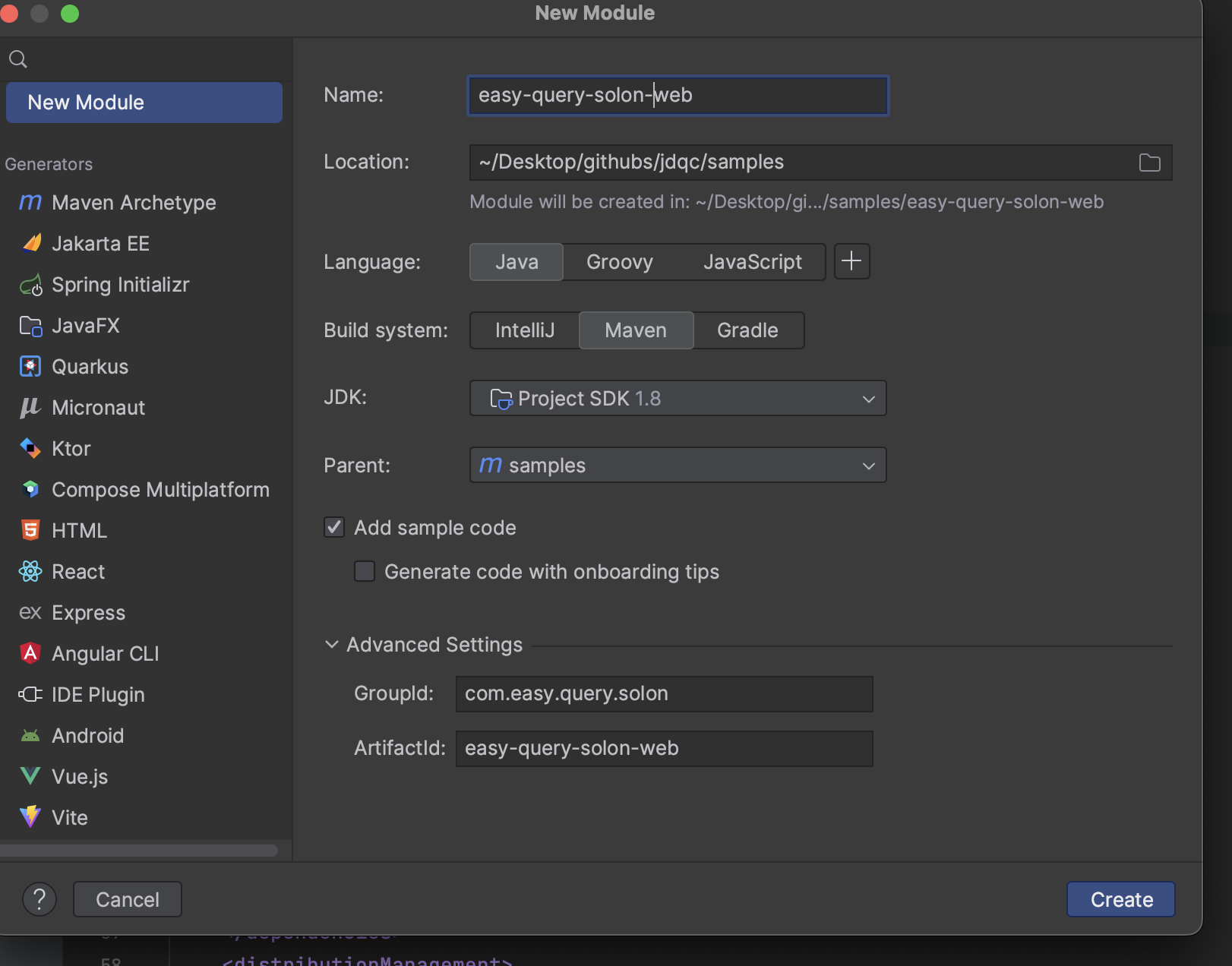1232x966 pixels.
Task: Browse for location using folder icon
Action: point(1149,163)
